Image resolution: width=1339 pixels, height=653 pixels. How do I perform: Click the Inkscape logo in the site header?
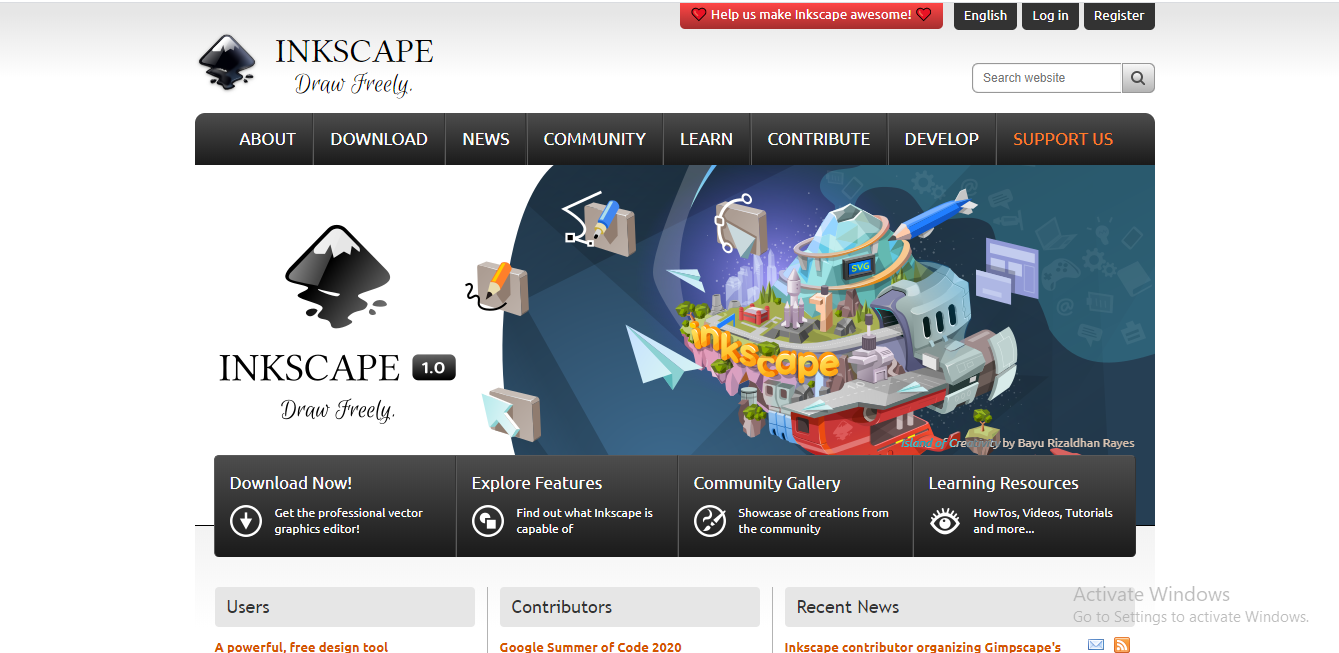(x=316, y=65)
